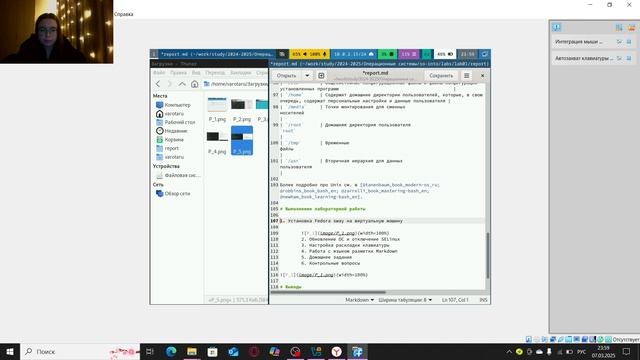Go back in the Thunar file manager
The width and height of the screenshot is (640, 360).
pos(158,84)
